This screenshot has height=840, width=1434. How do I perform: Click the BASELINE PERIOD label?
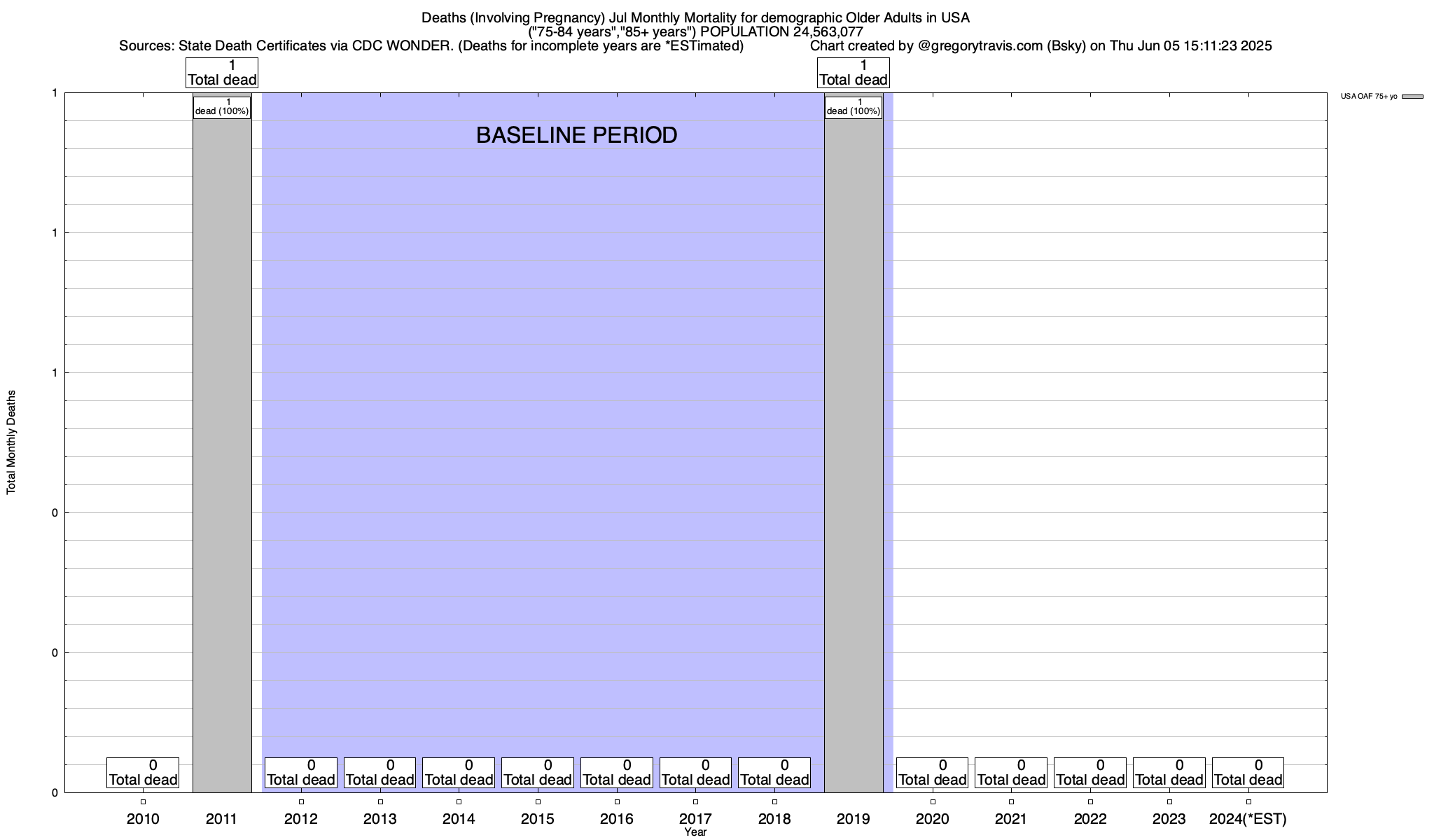tap(576, 135)
